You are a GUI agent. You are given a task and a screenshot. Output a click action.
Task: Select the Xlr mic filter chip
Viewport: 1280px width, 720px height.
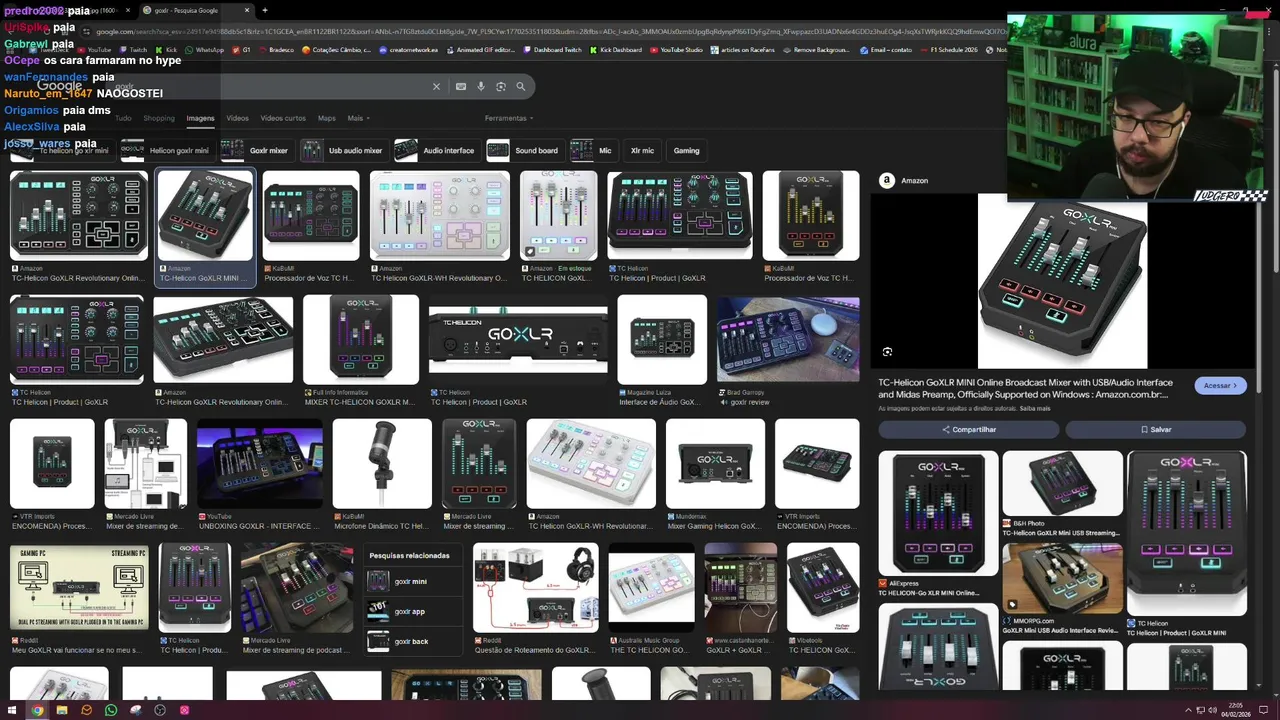[642, 150]
